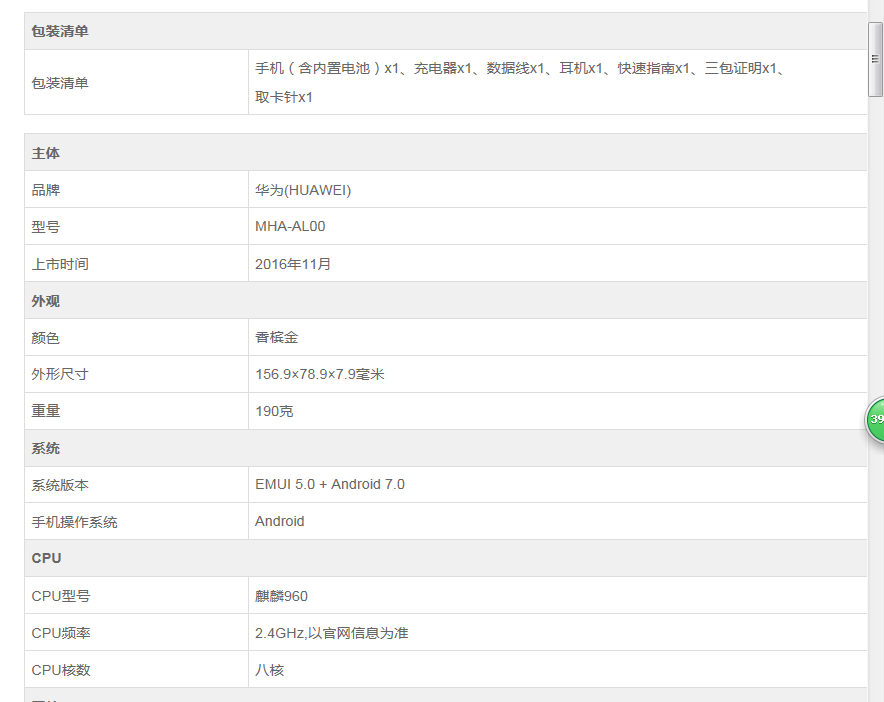
Task: Select the core count value 八核
Action: click(269, 670)
